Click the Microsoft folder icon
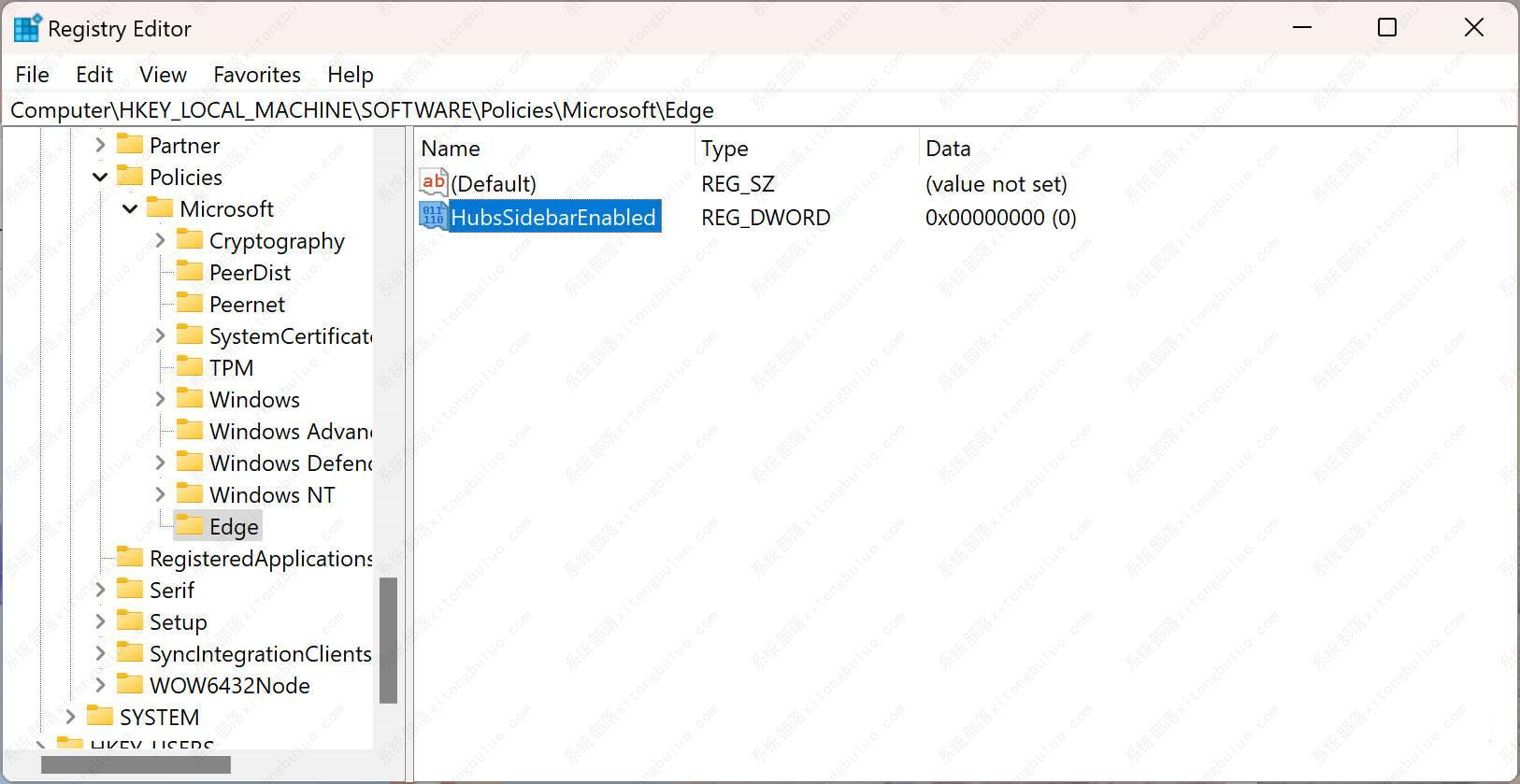This screenshot has width=1520, height=784. pos(160,208)
